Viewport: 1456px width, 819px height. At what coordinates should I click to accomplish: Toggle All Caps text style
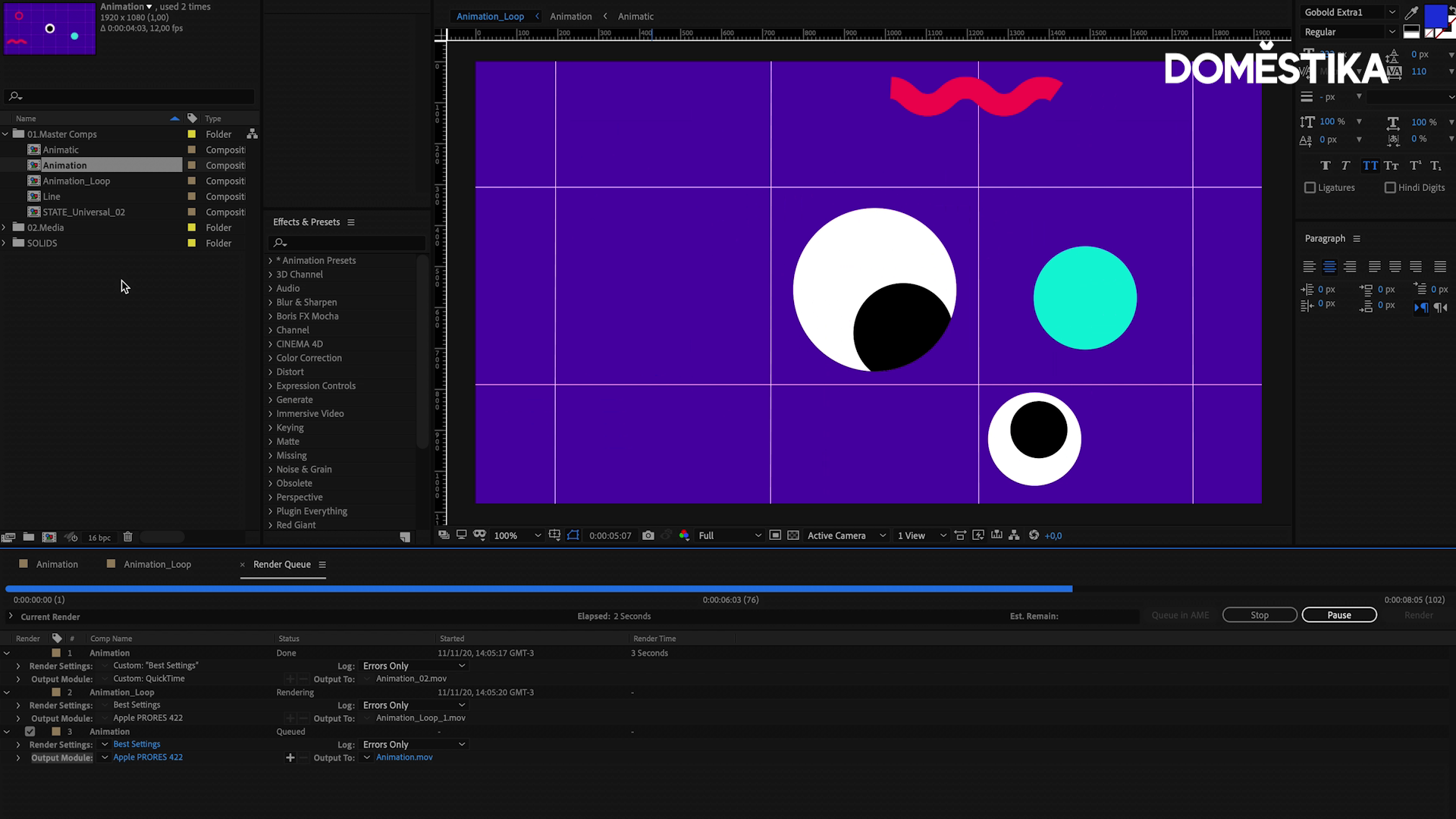click(1370, 165)
